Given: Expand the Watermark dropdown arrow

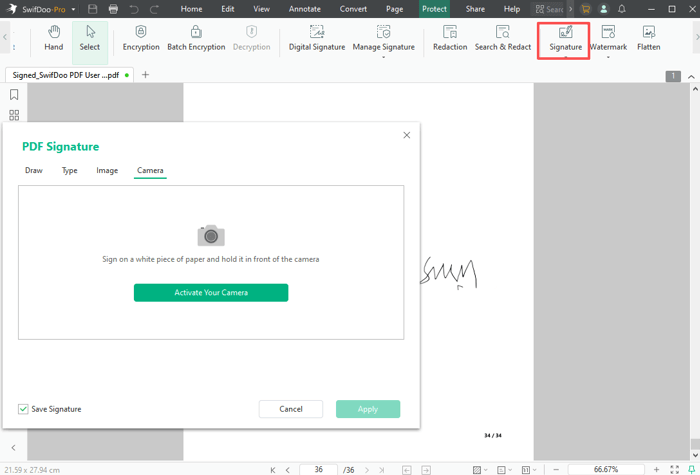Looking at the screenshot, I should coord(608,58).
